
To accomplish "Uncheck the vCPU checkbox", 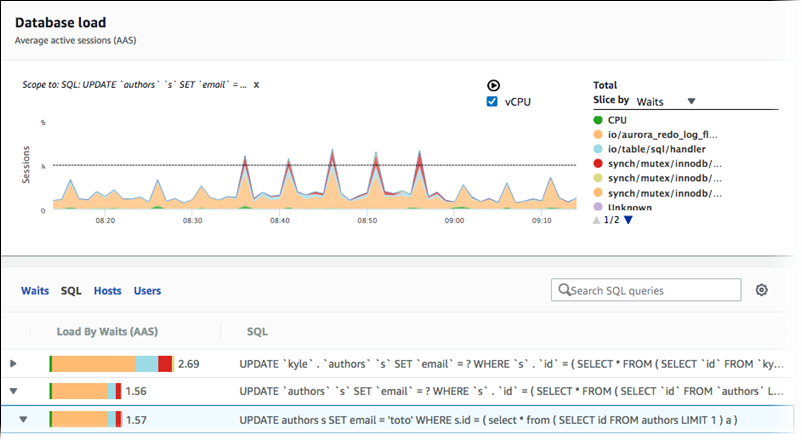I will (x=492, y=102).
